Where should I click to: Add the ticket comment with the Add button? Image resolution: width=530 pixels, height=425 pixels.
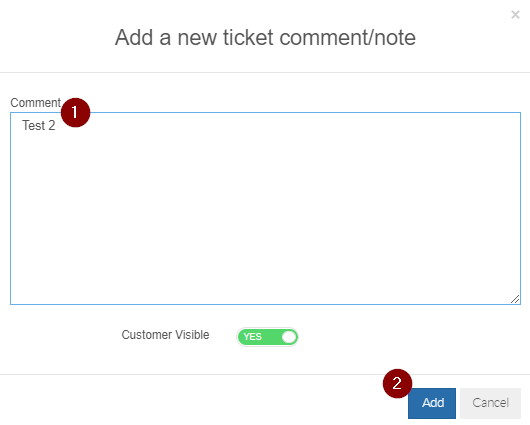point(432,403)
